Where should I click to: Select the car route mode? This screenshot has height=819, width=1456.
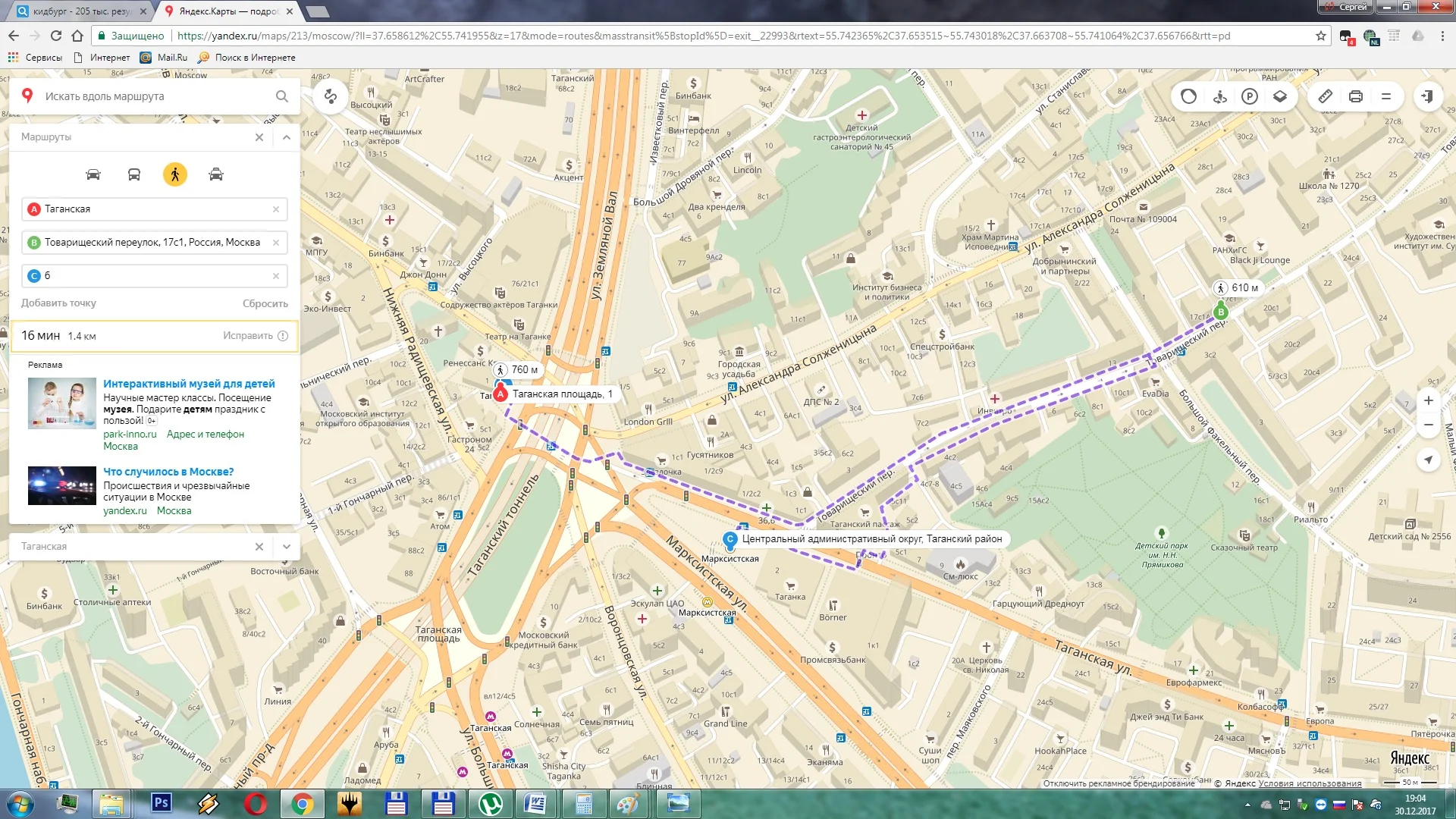pos(93,175)
